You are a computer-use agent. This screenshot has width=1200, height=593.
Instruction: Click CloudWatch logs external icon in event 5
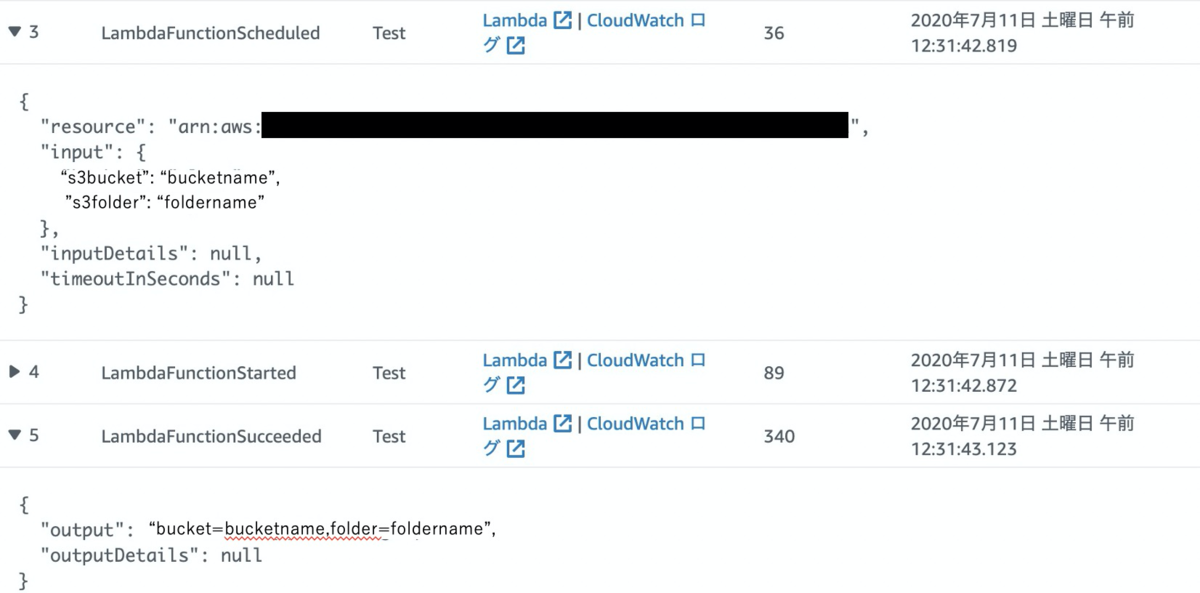(x=516, y=449)
